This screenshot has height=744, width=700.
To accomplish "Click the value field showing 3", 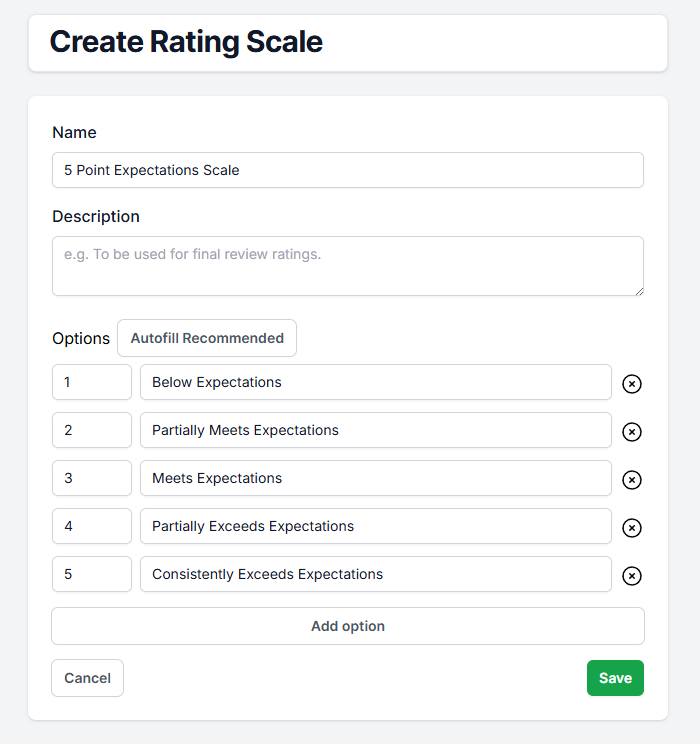I will click(92, 478).
